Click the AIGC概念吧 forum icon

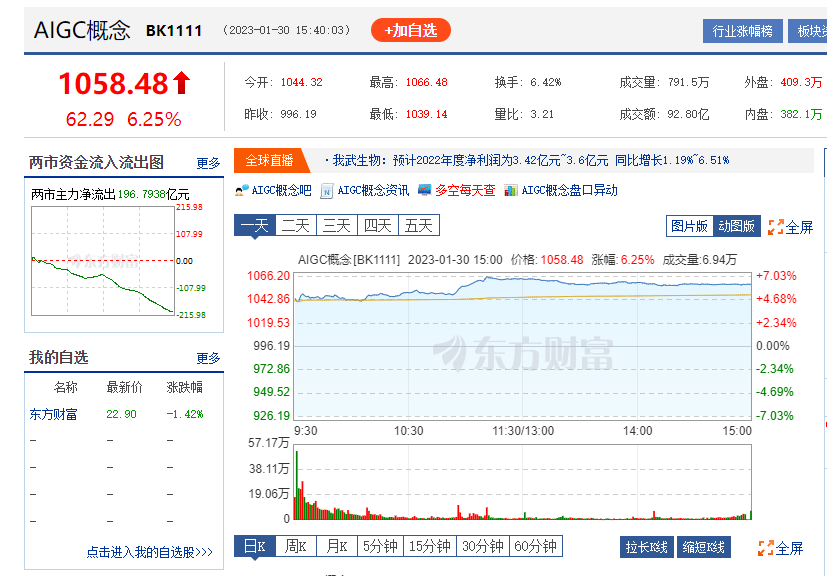coord(242,191)
